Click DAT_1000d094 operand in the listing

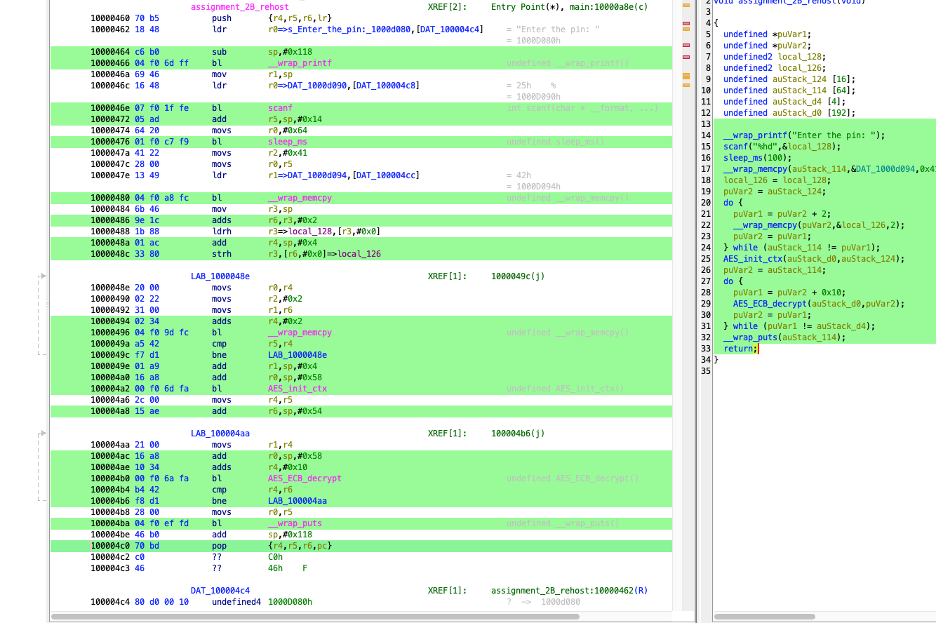(x=319, y=176)
